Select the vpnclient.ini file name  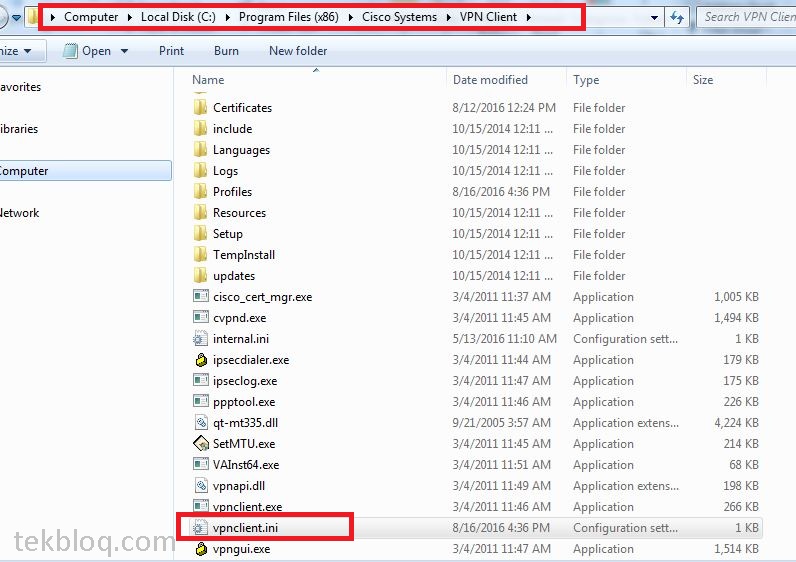tap(245, 528)
